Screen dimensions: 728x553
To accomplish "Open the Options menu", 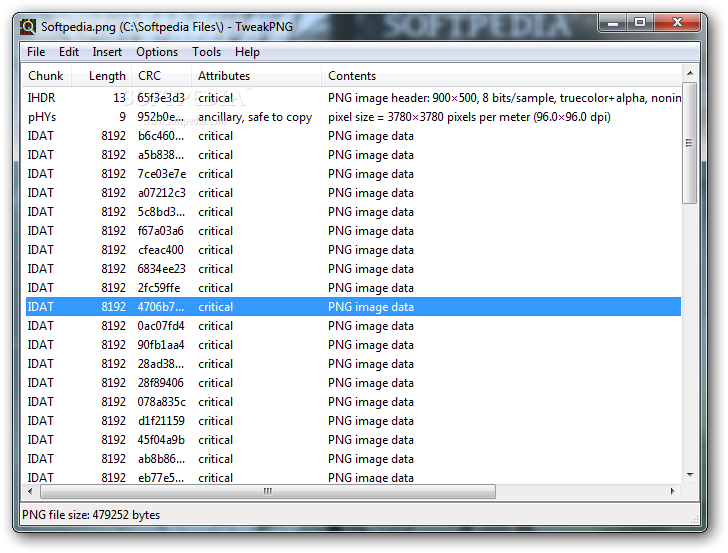I will tap(157, 52).
